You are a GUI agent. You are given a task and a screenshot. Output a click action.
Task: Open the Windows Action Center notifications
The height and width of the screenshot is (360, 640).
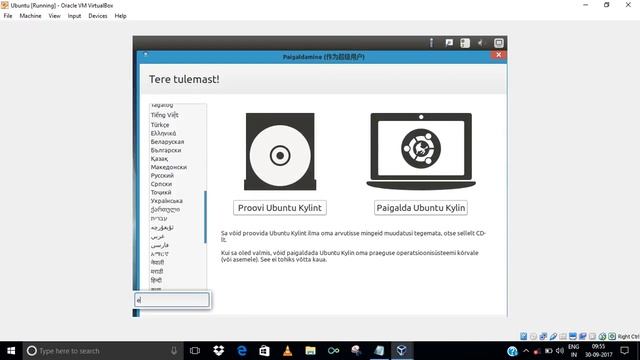[x=624, y=351]
